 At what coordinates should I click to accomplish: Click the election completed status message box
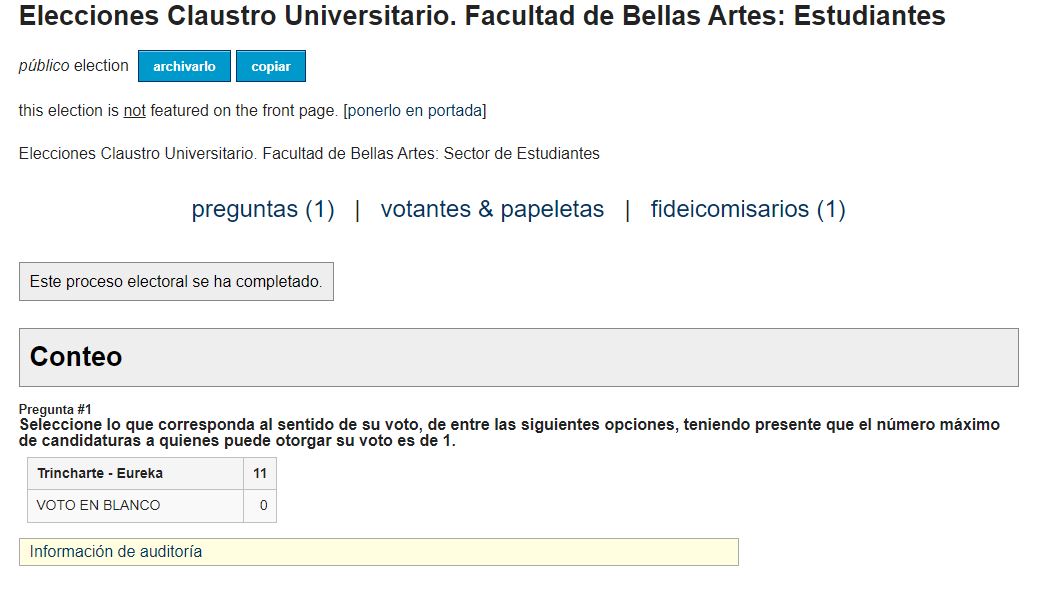tap(176, 282)
